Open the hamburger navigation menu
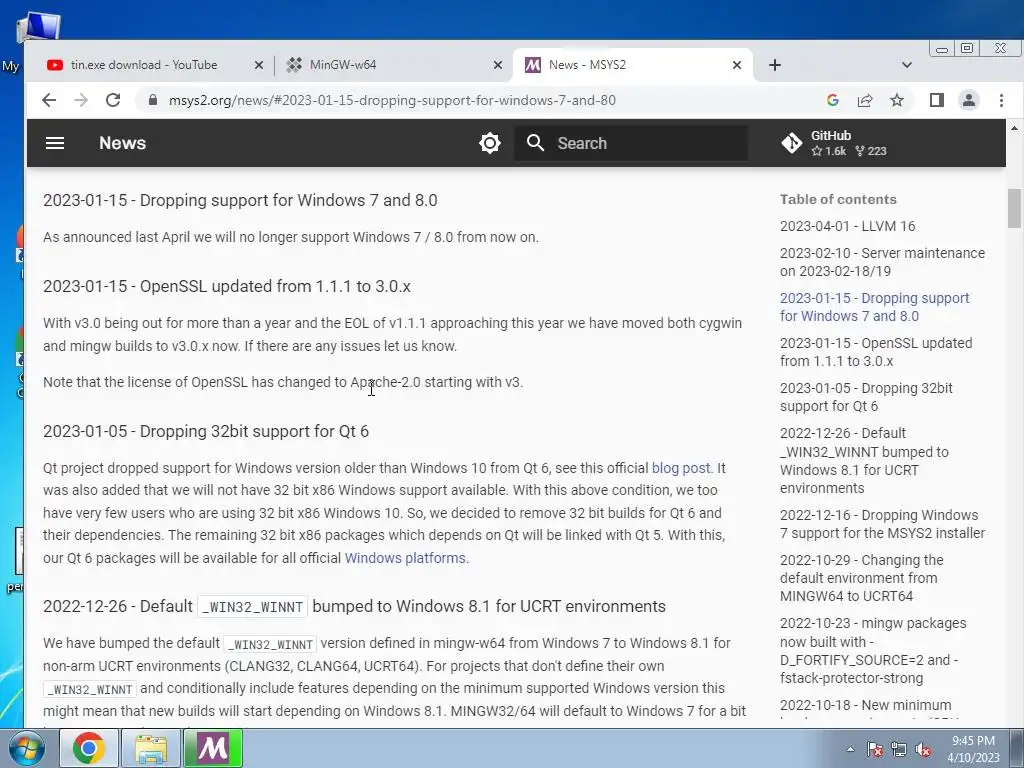Image resolution: width=1024 pixels, height=768 pixels. point(55,143)
